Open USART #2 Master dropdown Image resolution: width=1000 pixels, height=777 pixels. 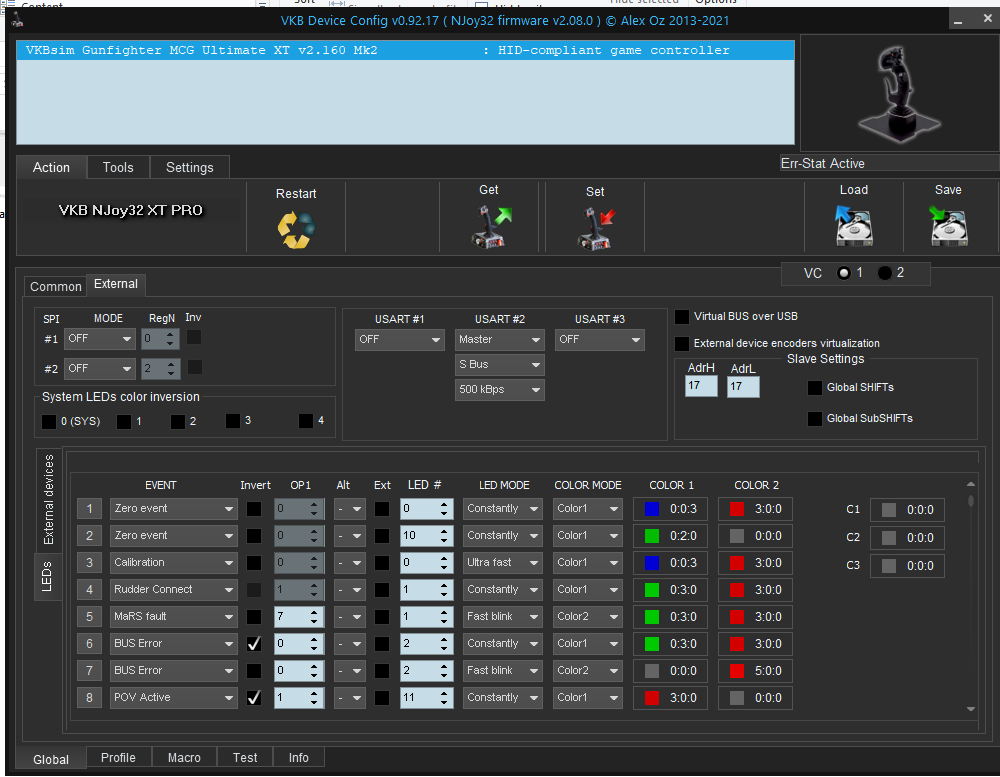click(x=499, y=339)
